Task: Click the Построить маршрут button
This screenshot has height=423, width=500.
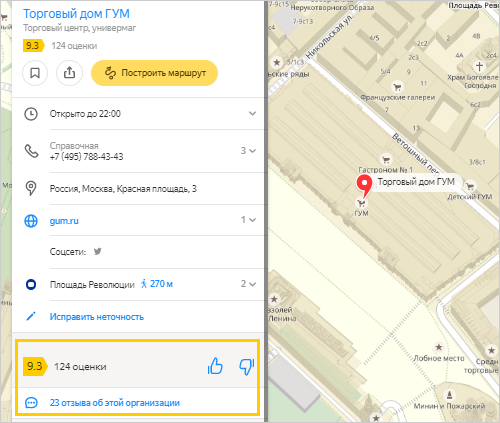Action: coord(154,73)
